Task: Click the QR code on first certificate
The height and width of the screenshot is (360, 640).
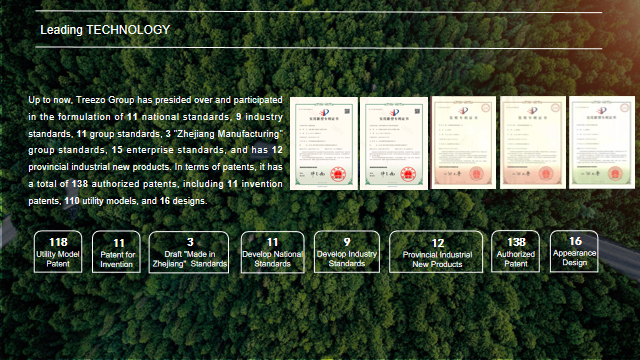Action: coord(347,111)
